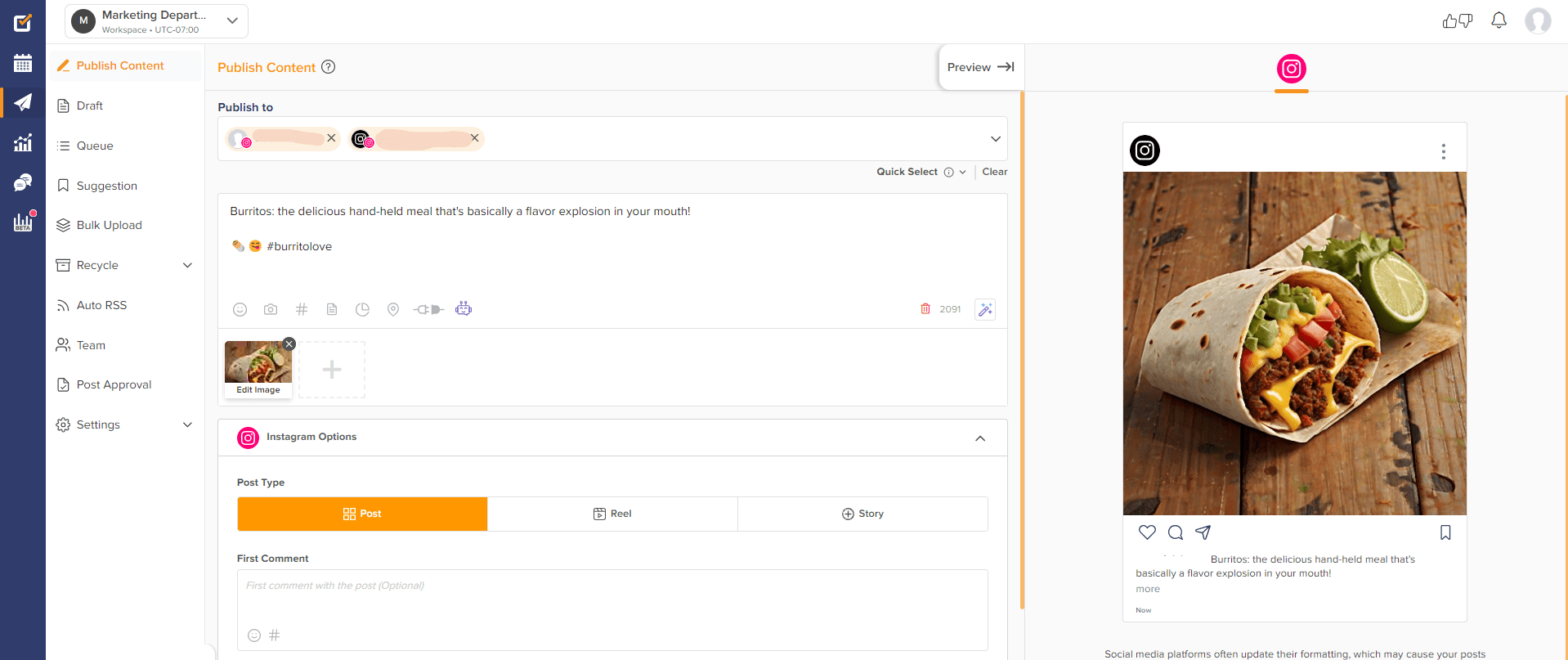Click the hashtag icon in composer toolbar
This screenshot has width=1568, height=660.
pos(302,309)
